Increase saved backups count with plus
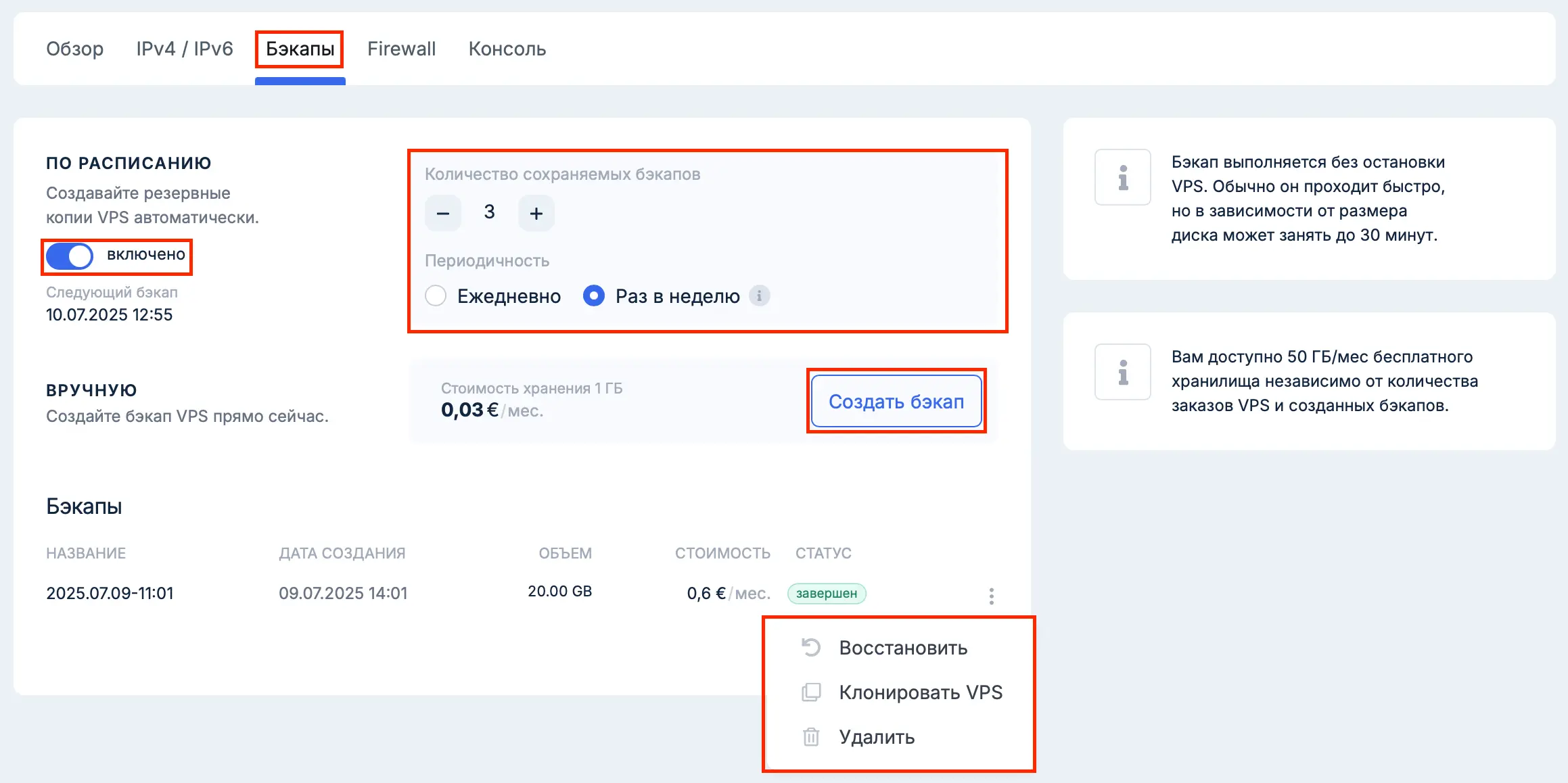Viewport: 1568px width, 783px height. (536, 214)
